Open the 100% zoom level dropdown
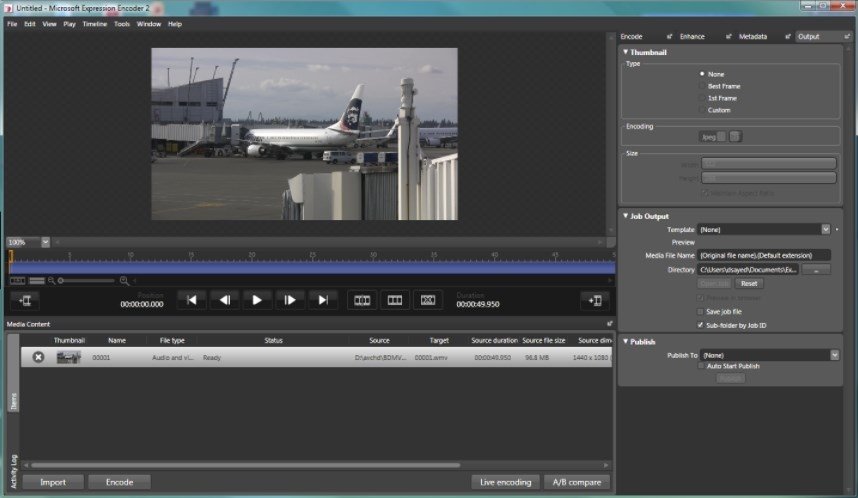Screen dimensions: 858x498 pos(45,242)
